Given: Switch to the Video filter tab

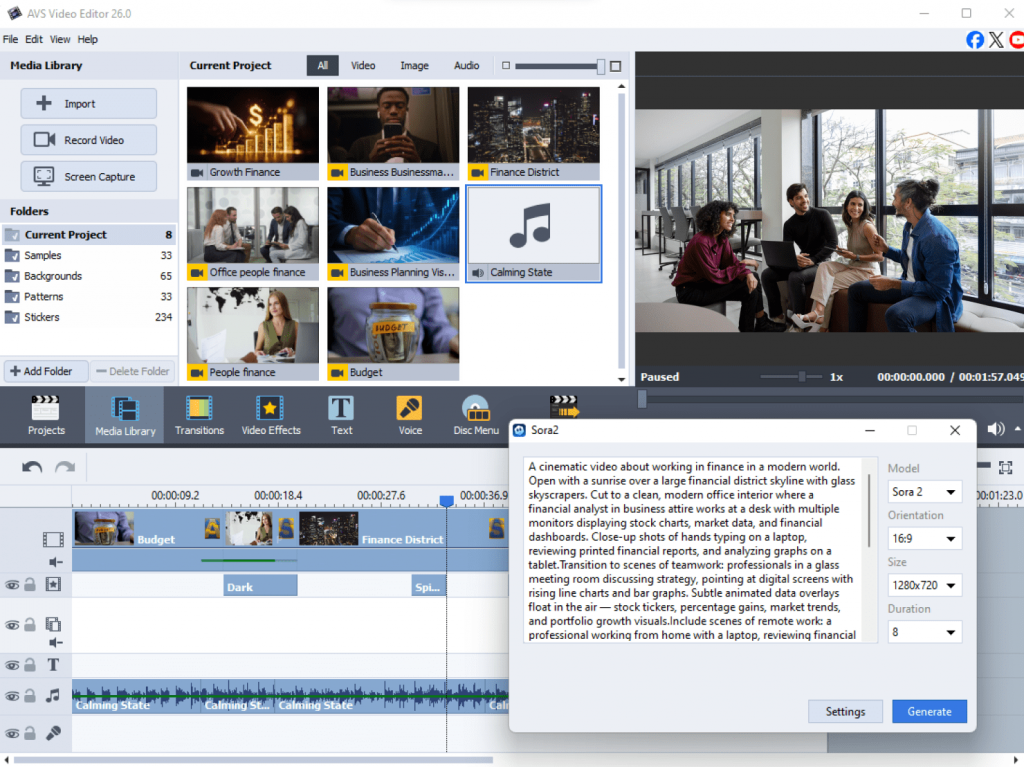Looking at the screenshot, I should (x=363, y=66).
